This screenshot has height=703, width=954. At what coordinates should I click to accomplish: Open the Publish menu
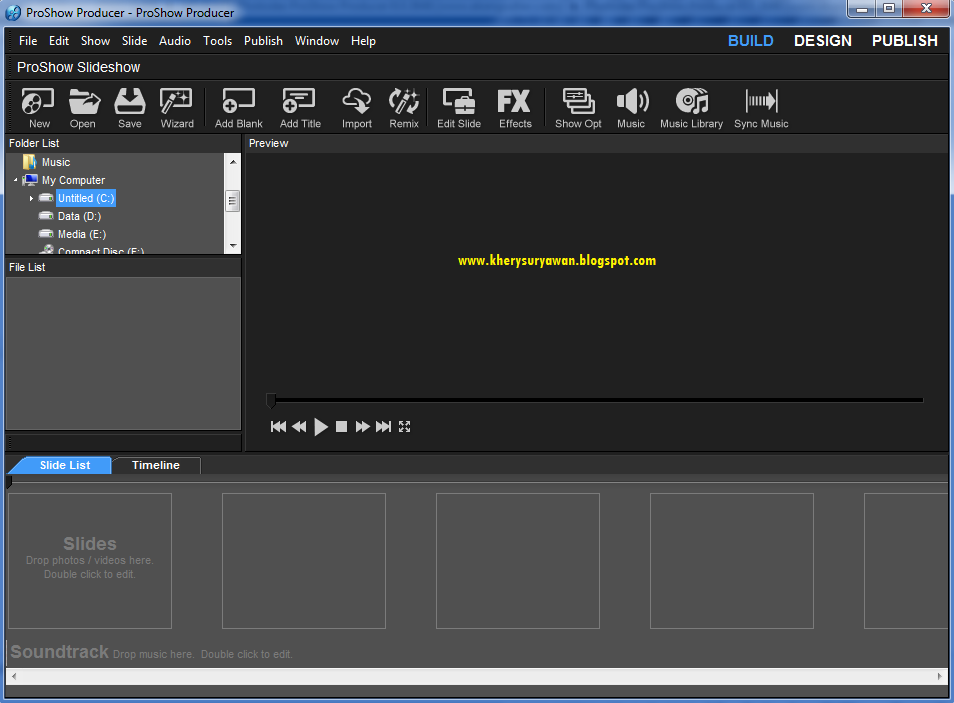coord(263,41)
